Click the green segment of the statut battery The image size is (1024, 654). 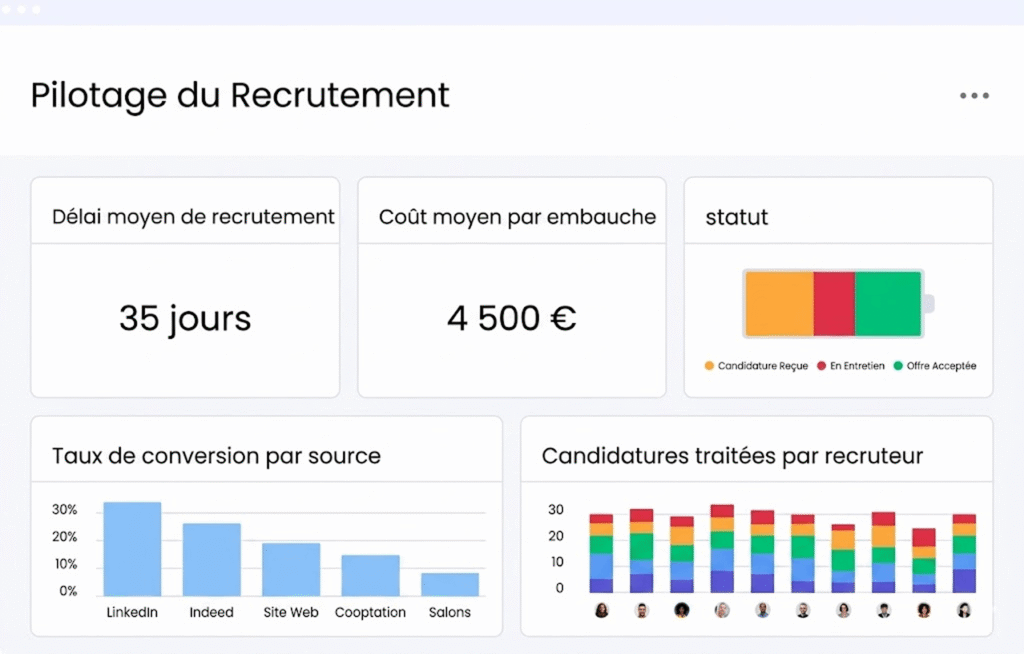pos(888,304)
